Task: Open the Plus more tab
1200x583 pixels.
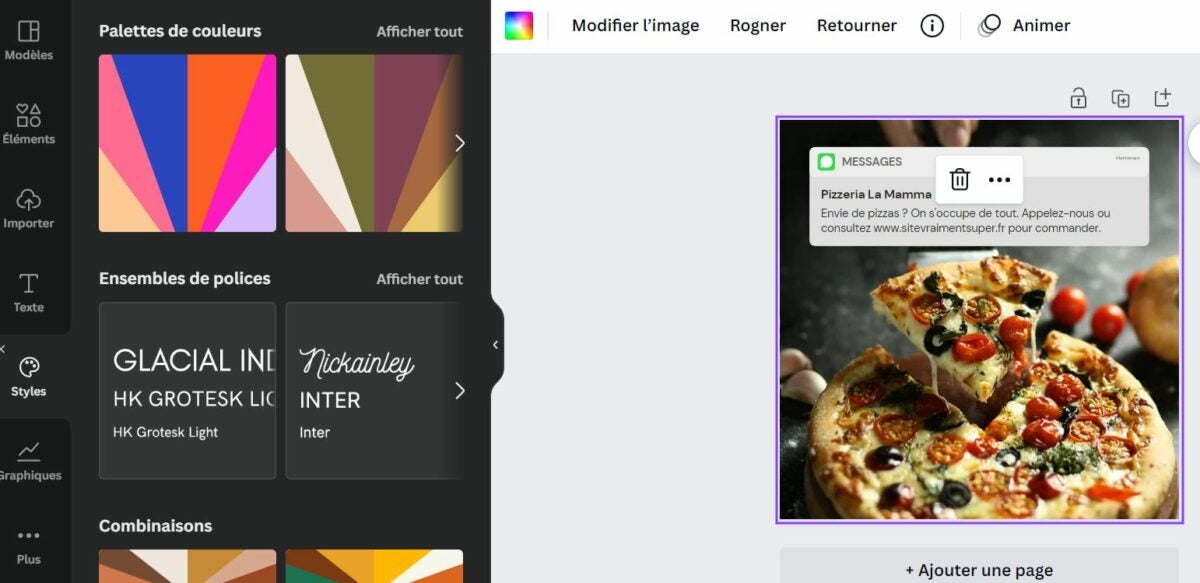Action: click(29, 545)
